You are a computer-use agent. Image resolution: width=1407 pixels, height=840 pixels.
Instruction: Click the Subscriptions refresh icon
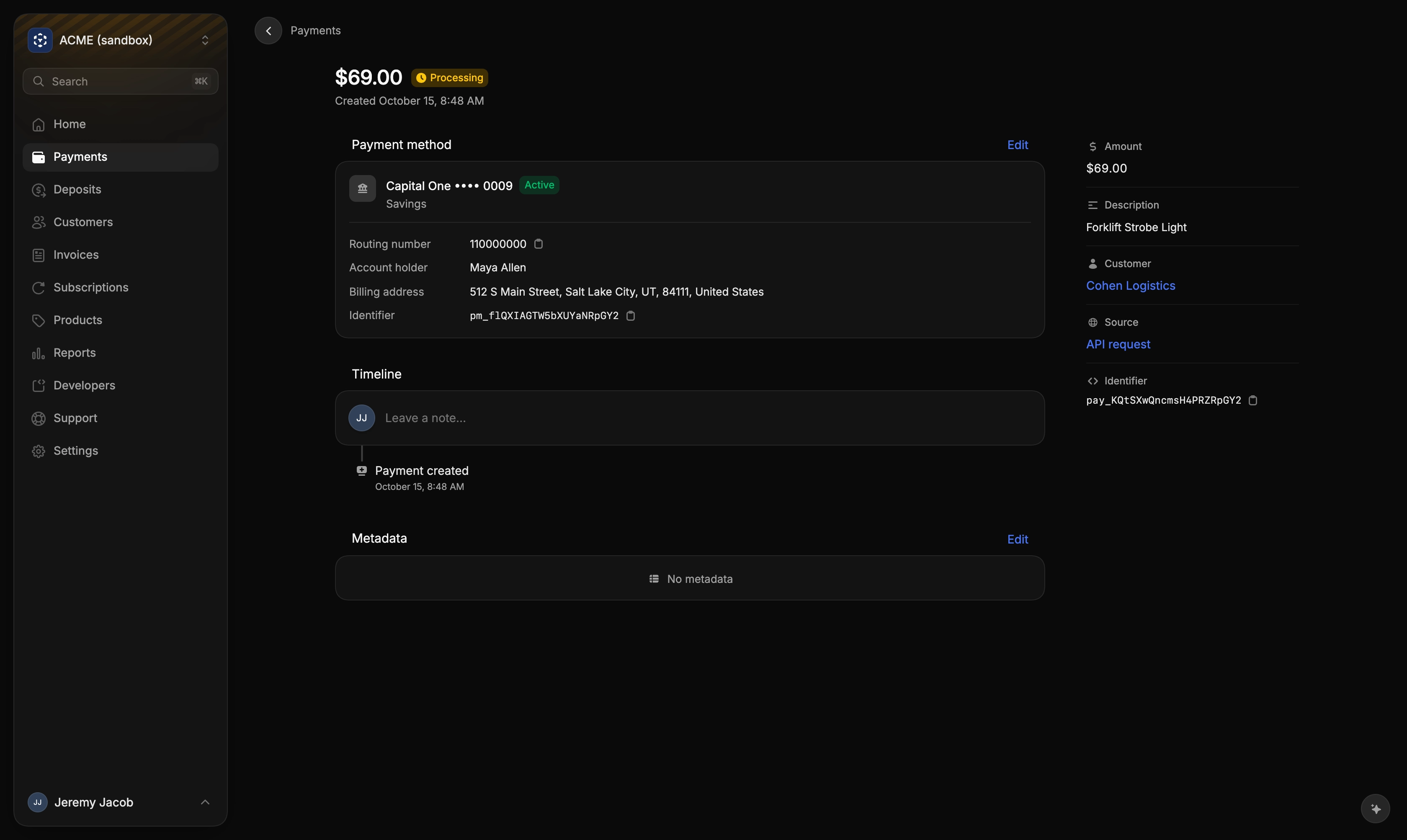(39, 288)
